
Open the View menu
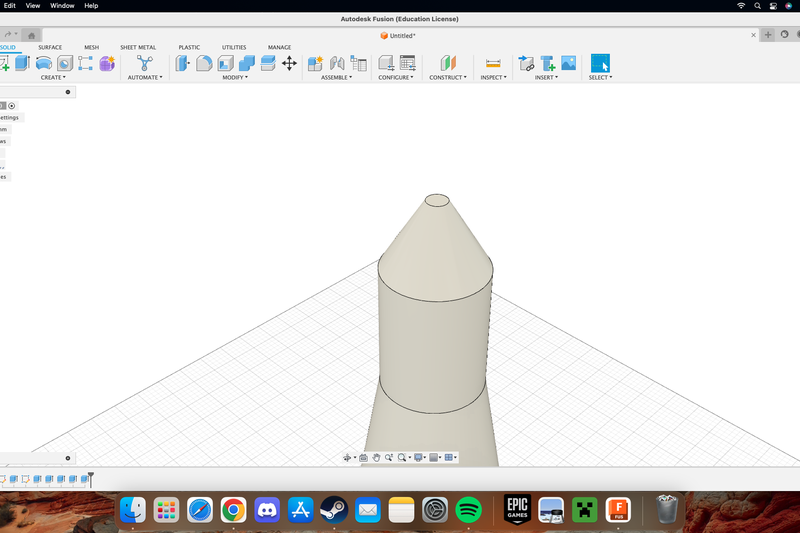tap(33, 6)
